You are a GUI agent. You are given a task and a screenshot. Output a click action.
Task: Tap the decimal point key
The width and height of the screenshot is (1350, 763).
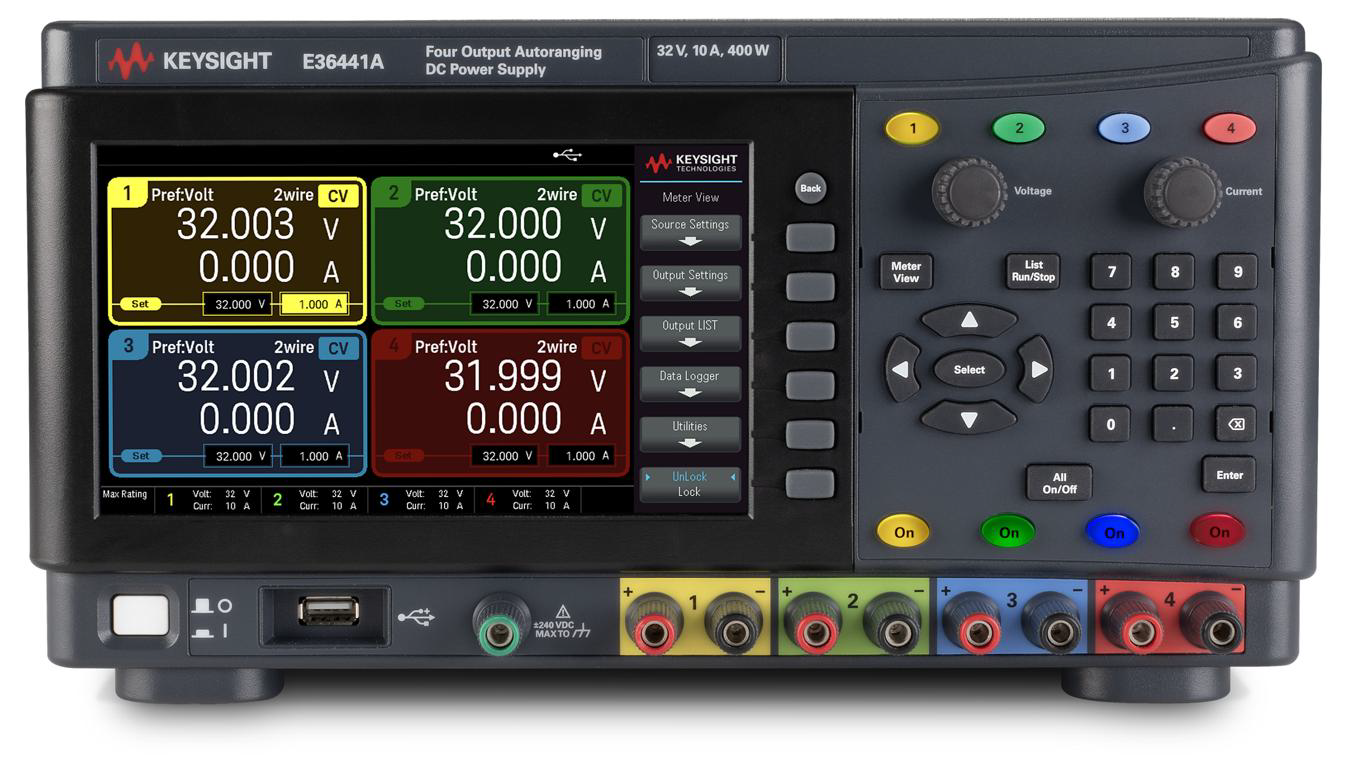click(1174, 424)
